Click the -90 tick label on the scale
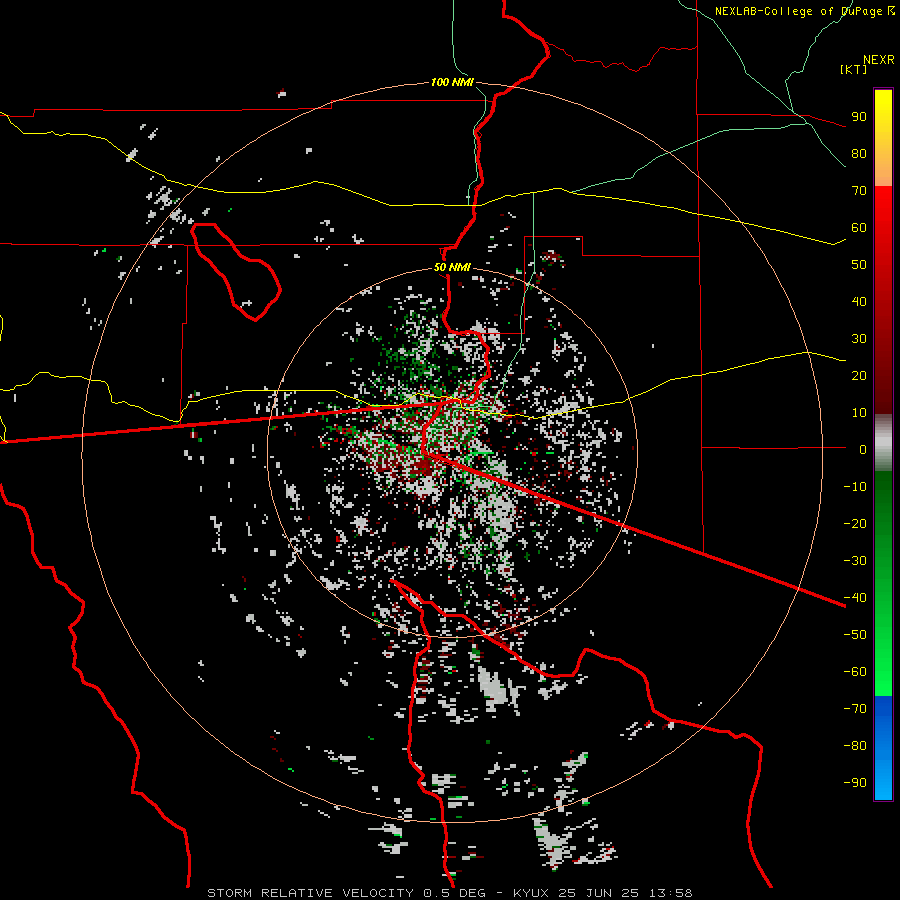The image size is (900, 900). click(855, 783)
